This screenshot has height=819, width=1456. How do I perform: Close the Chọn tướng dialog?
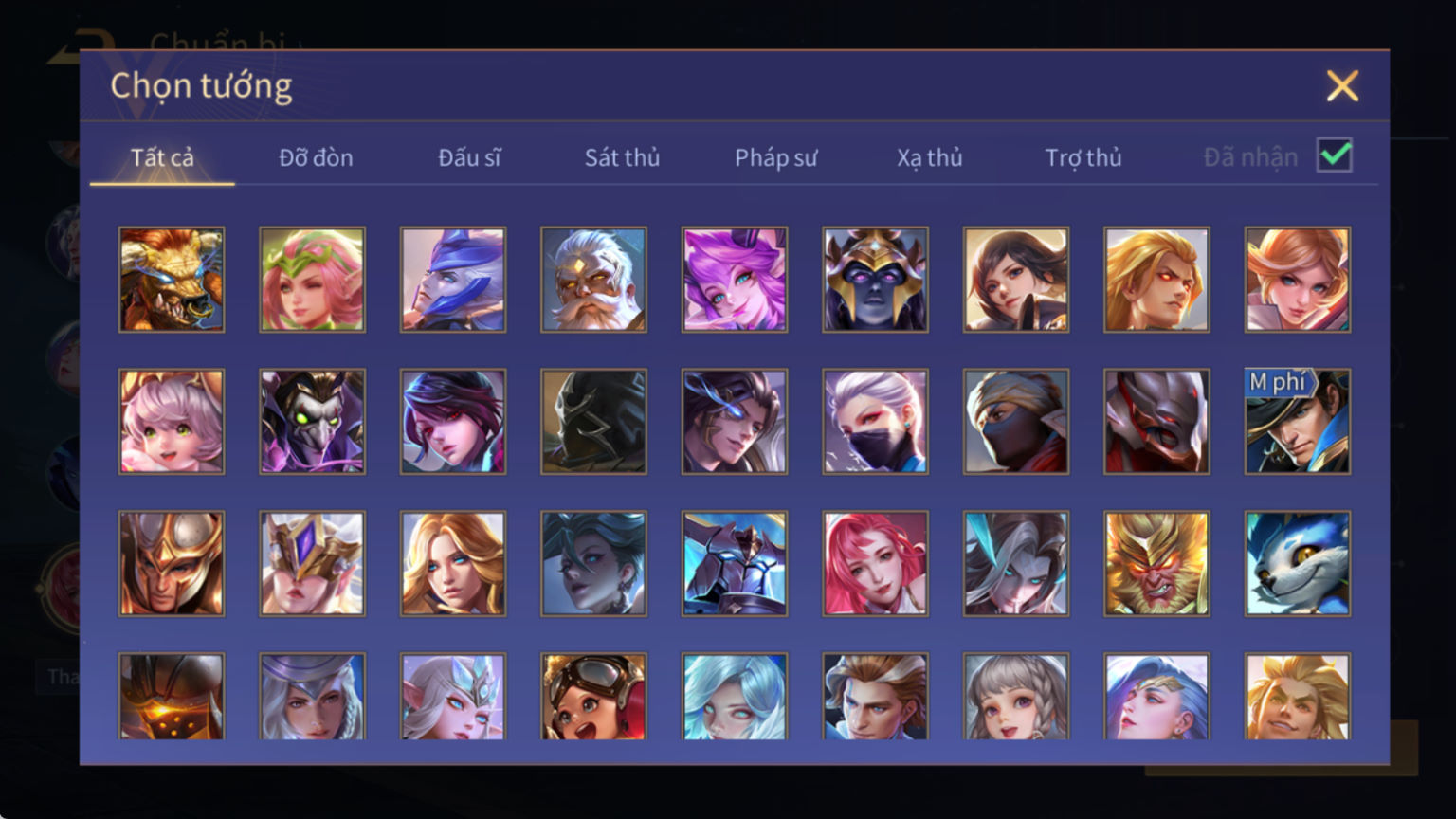click(x=1342, y=86)
